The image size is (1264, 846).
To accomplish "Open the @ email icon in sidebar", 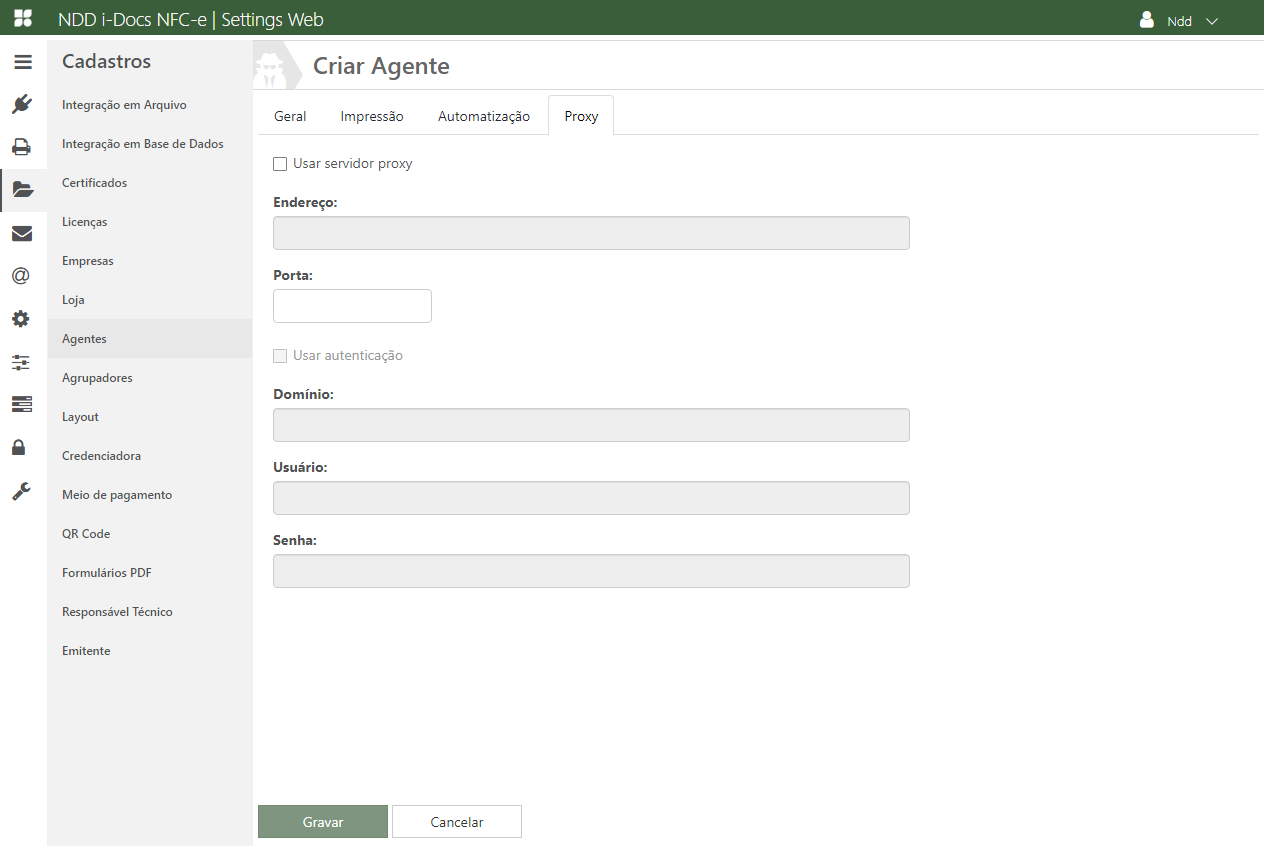I will coord(21,276).
